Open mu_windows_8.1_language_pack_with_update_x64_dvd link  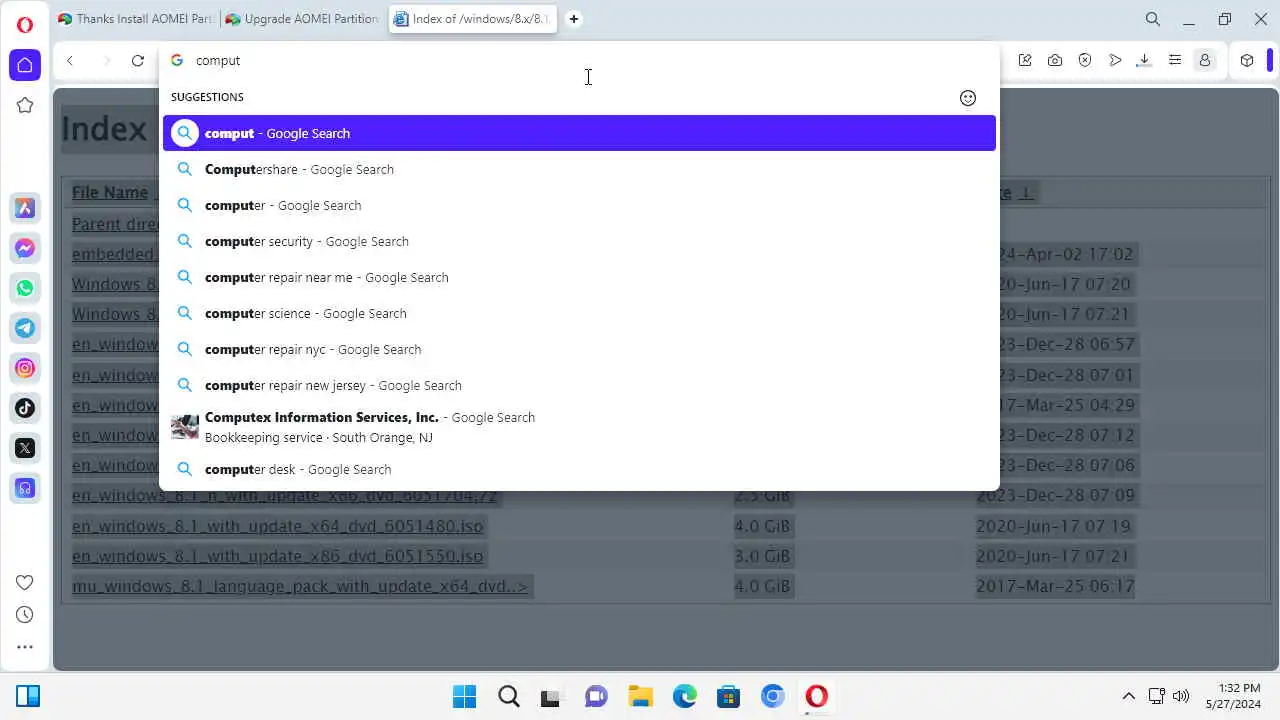click(300, 586)
